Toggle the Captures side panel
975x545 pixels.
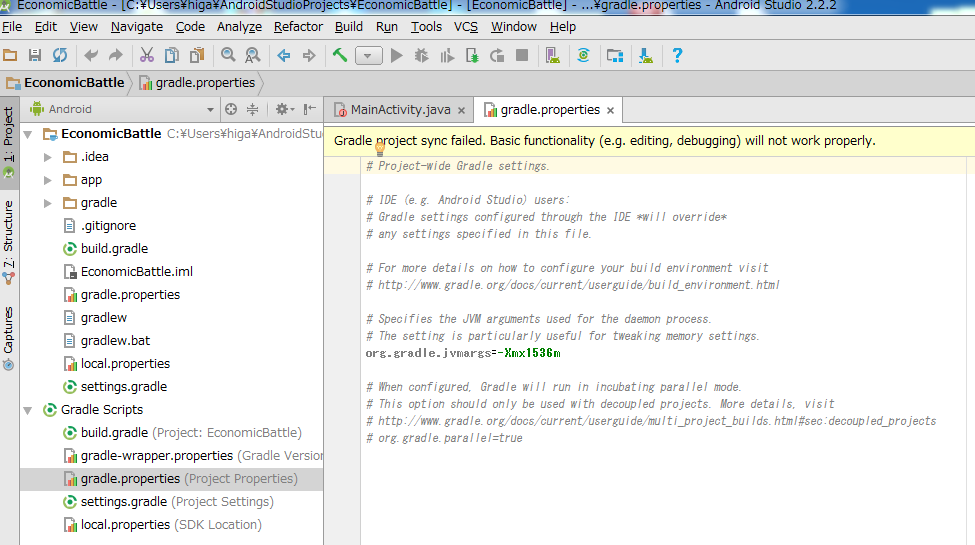9,338
